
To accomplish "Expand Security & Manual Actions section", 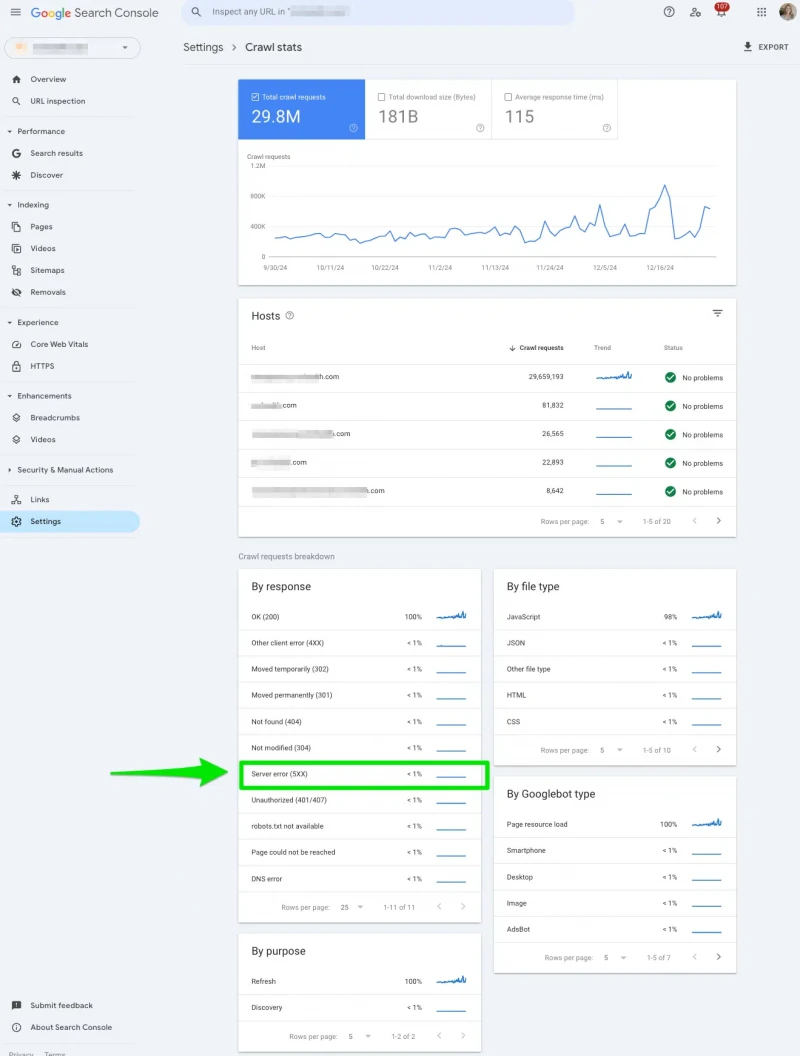I will 9,470.
